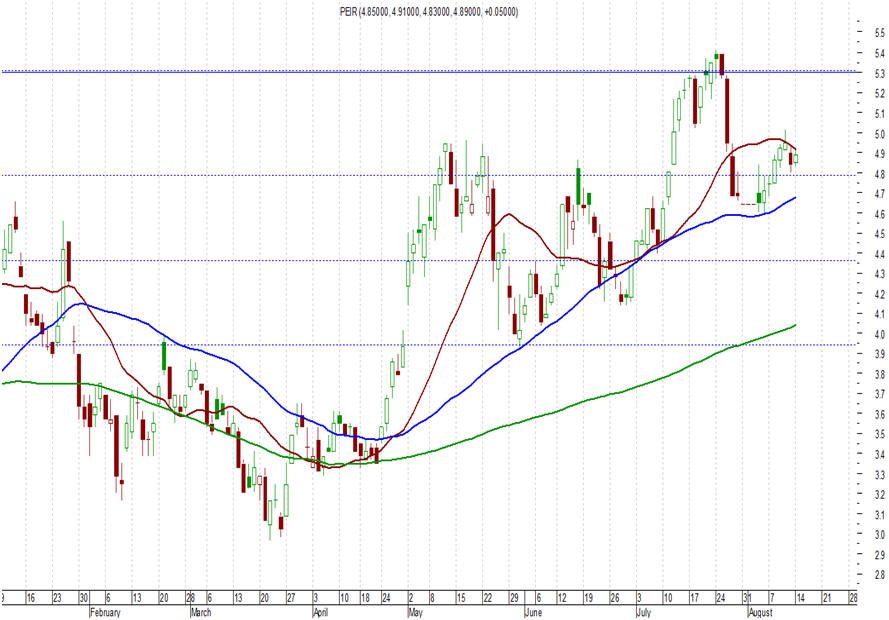Screen dimensions: 889x620
Task: Click the 5.3 price axis label
Action: 879,74
